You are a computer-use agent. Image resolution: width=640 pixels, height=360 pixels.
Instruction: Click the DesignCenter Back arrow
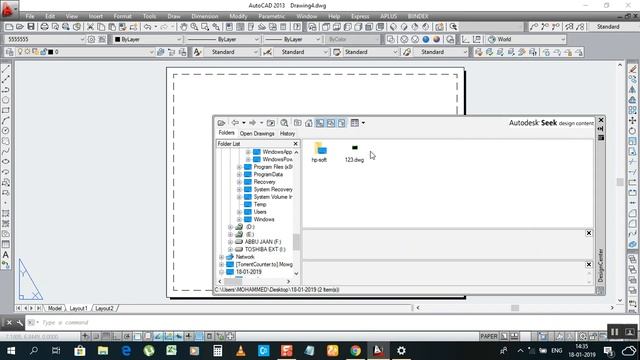tap(235, 123)
